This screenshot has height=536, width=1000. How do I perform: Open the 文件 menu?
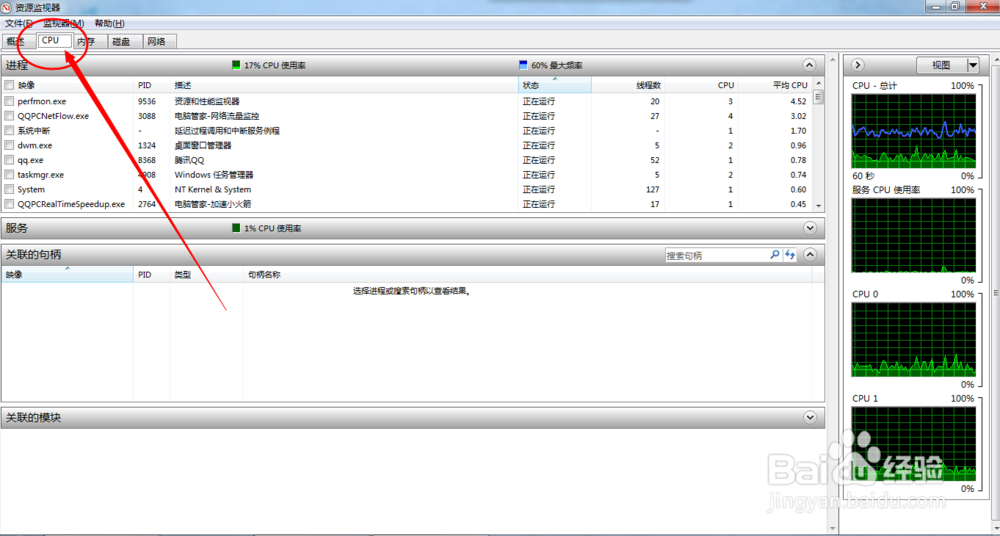(x=18, y=24)
